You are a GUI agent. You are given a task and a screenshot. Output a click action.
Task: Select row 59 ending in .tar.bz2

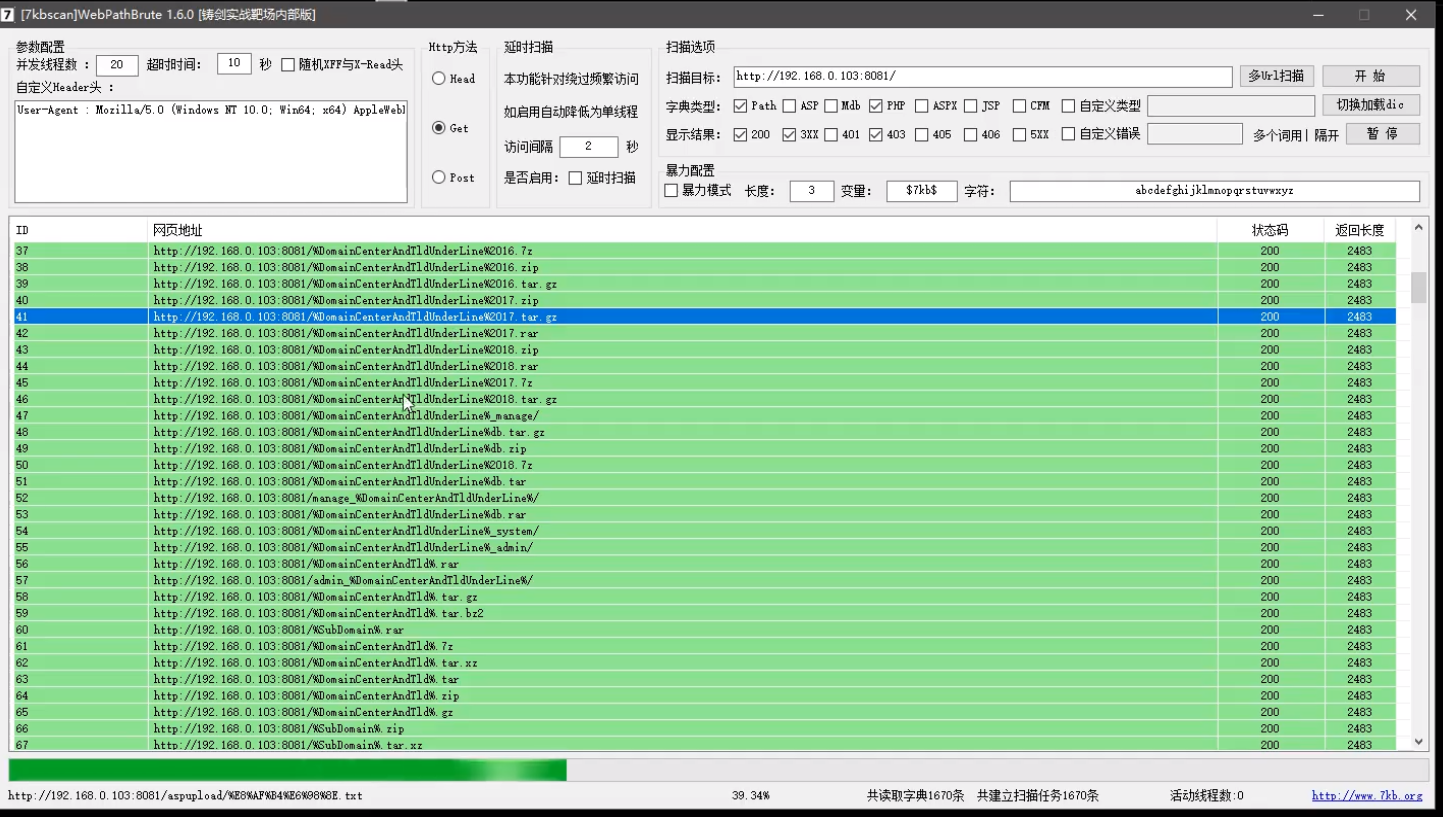(703, 614)
